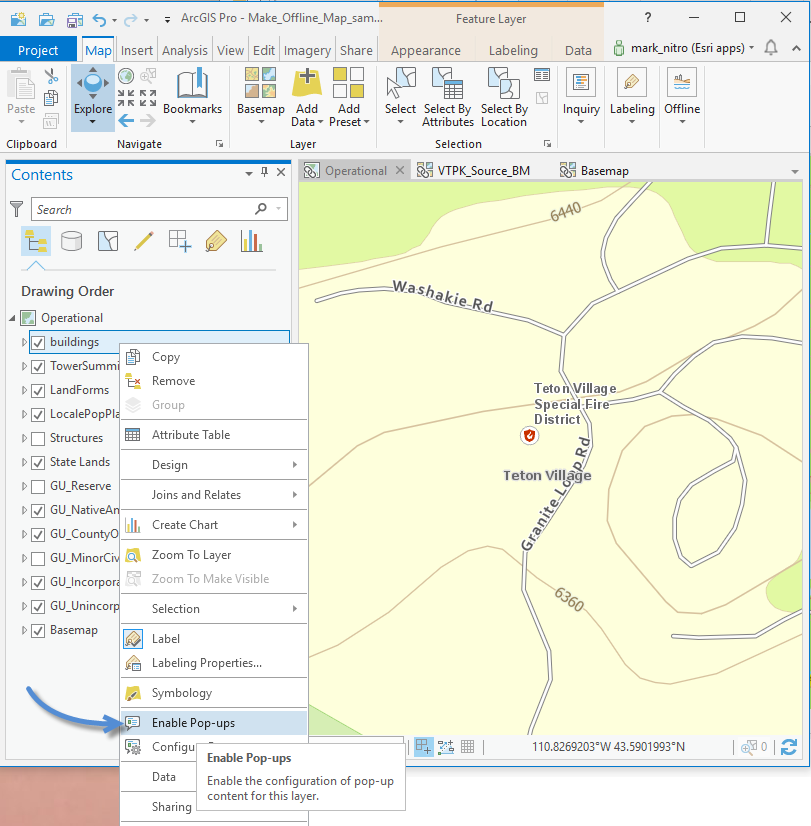
Task: Click the Add Preset button
Action: 349,97
